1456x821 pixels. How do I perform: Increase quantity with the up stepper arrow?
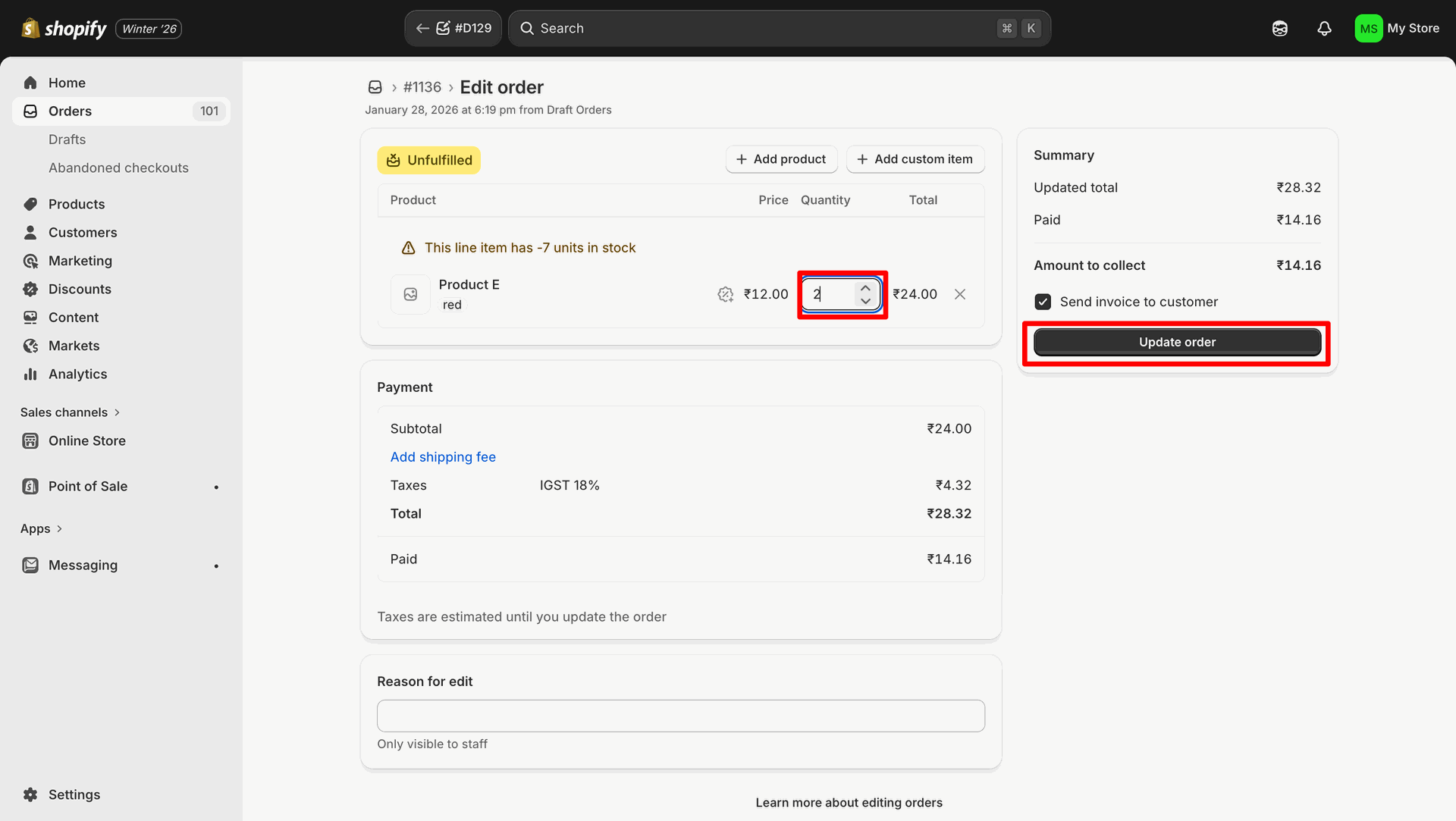(865, 288)
